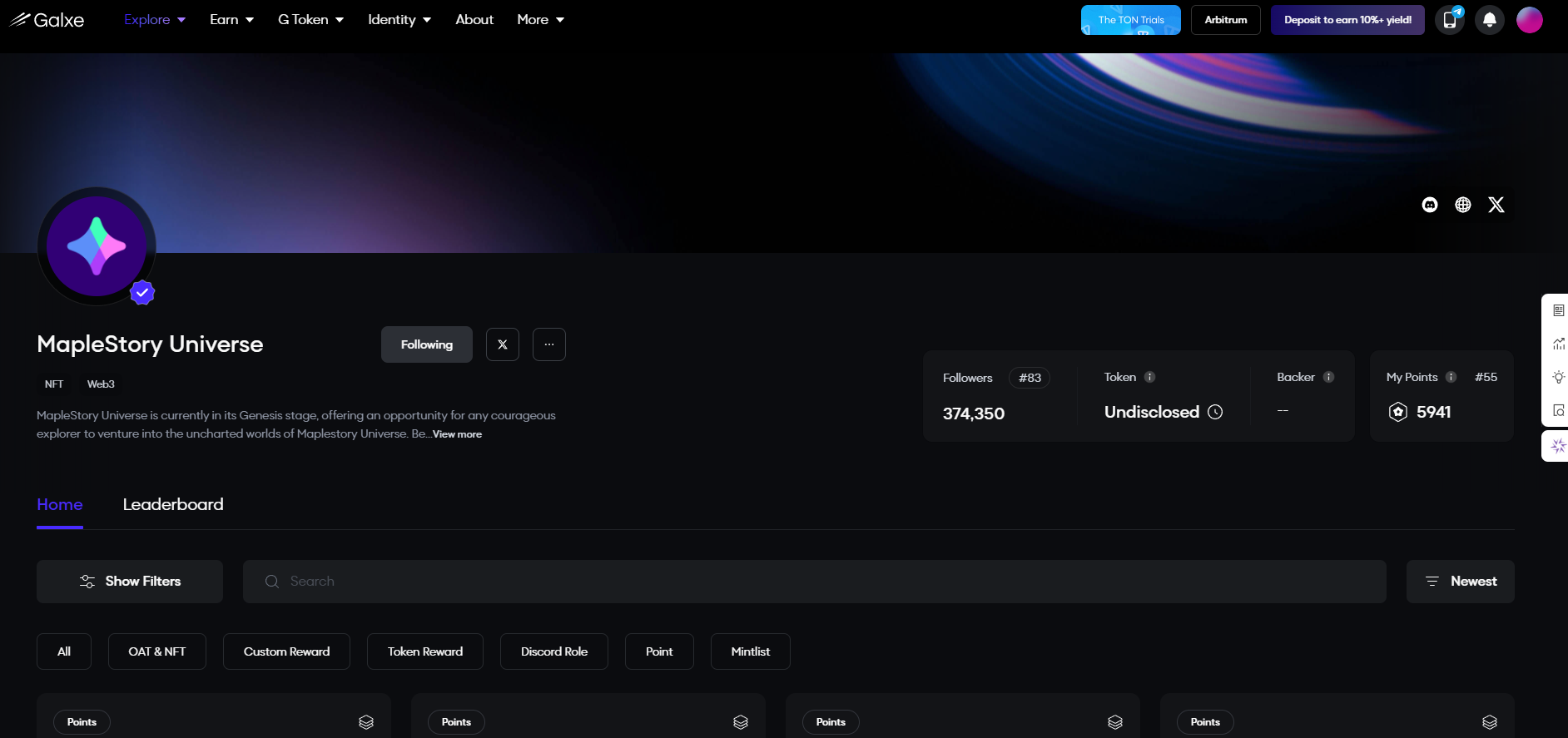1568x738 pixels.
Task: Click the Web3 tag
Action: (101, 384)
